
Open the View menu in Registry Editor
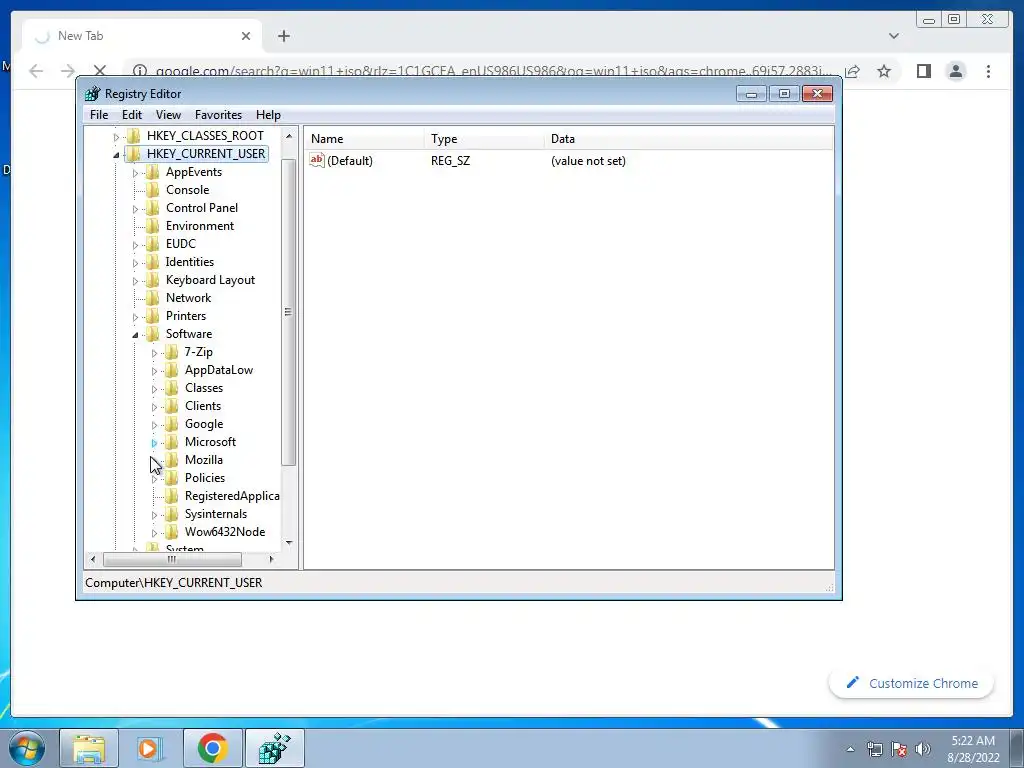point(168,115)
